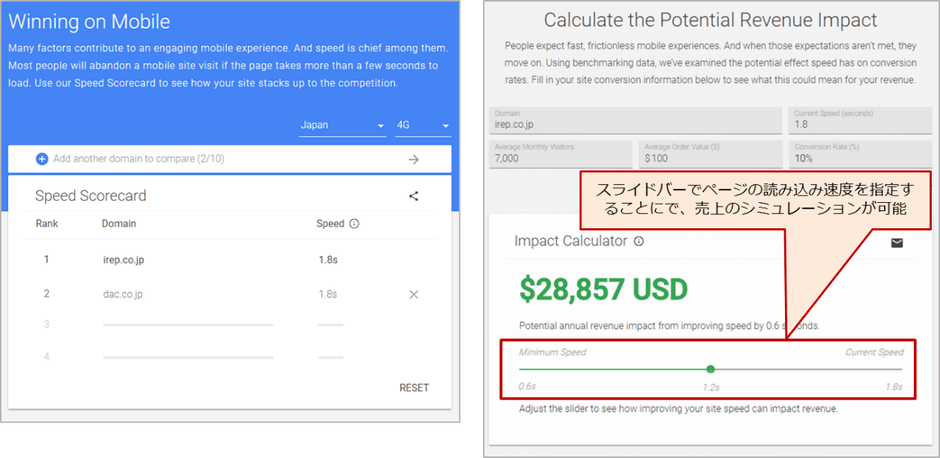This screenshot has width=940, height=458.
Task: Click the 1.8s speed for irep.co.jp
Action: [x=328, y=260]
